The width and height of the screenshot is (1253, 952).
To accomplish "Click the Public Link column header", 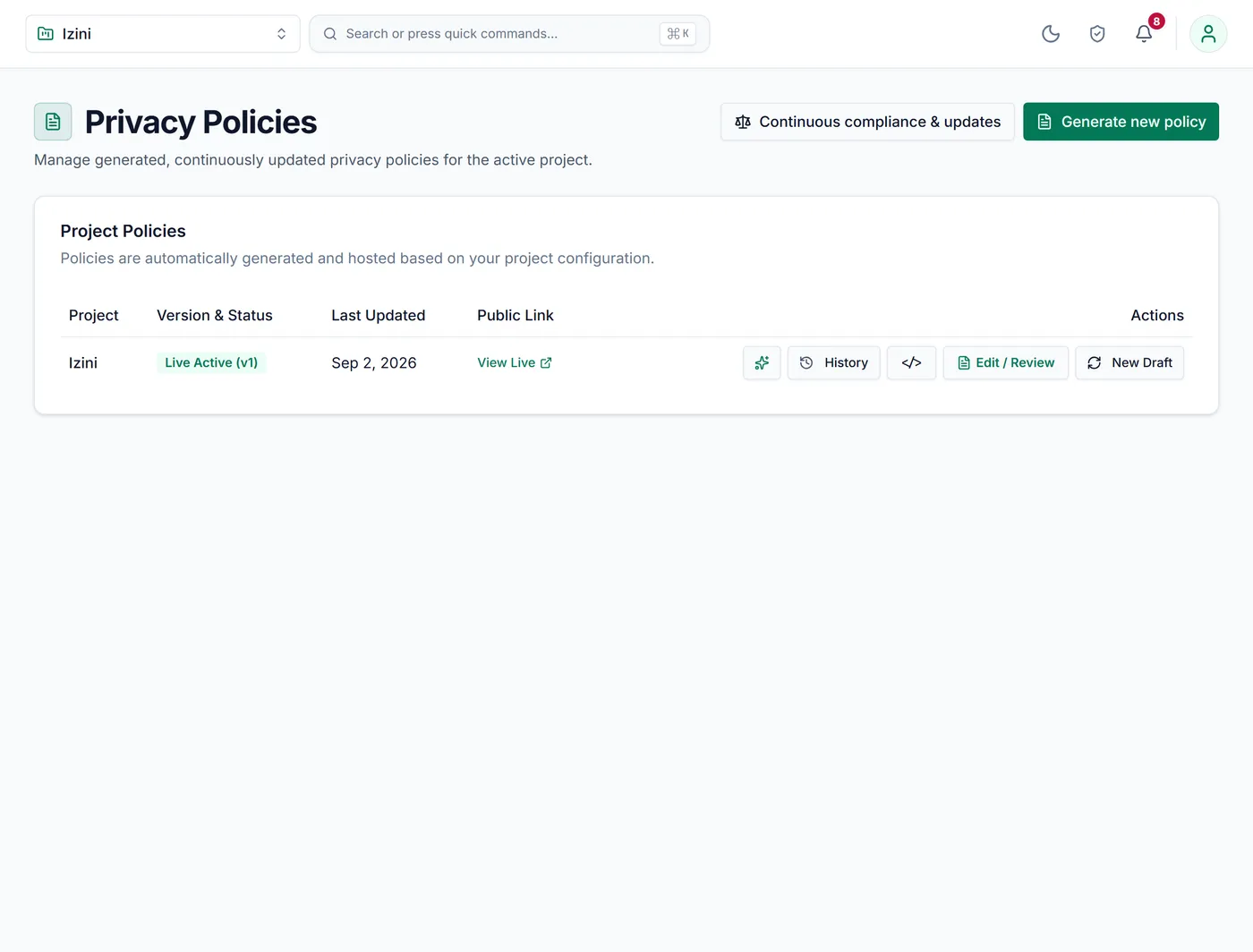I will (x=516, y=315).
